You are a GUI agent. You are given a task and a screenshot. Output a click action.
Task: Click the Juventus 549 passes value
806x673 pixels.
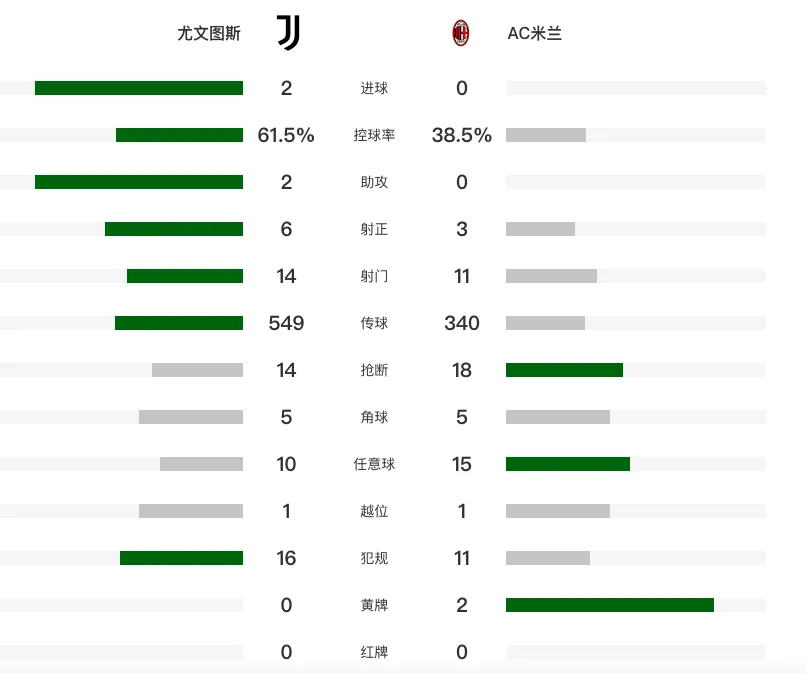click(x=286, y=323)
